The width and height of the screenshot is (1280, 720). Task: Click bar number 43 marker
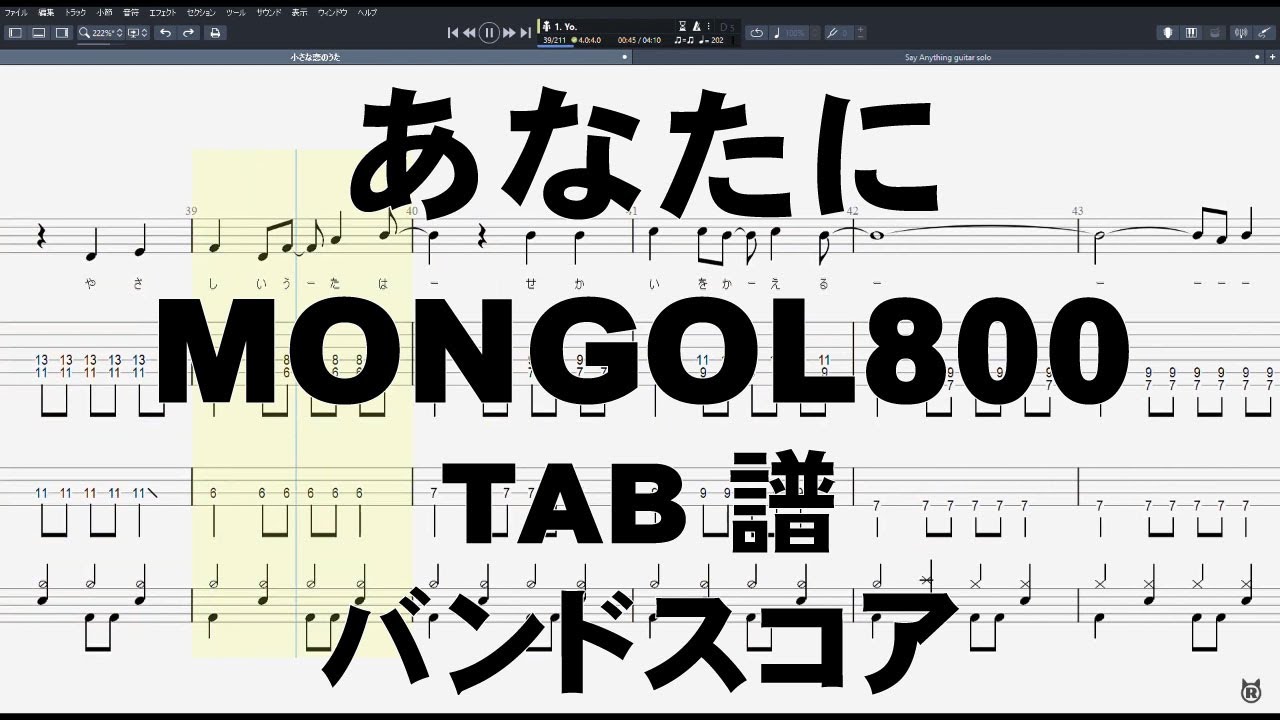tap(1077, 211)
